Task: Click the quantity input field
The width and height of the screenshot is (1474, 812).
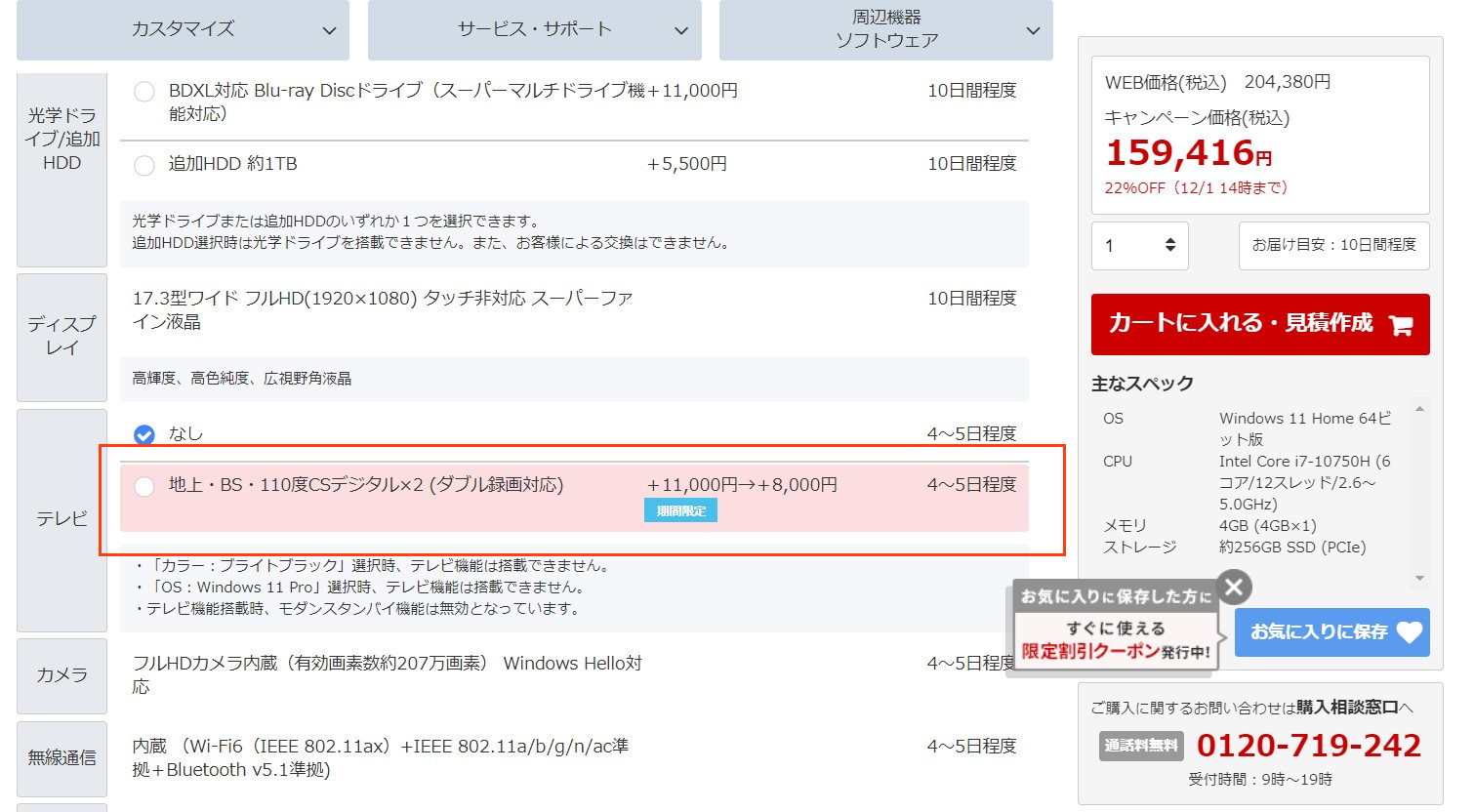Action: [1127, 246]
